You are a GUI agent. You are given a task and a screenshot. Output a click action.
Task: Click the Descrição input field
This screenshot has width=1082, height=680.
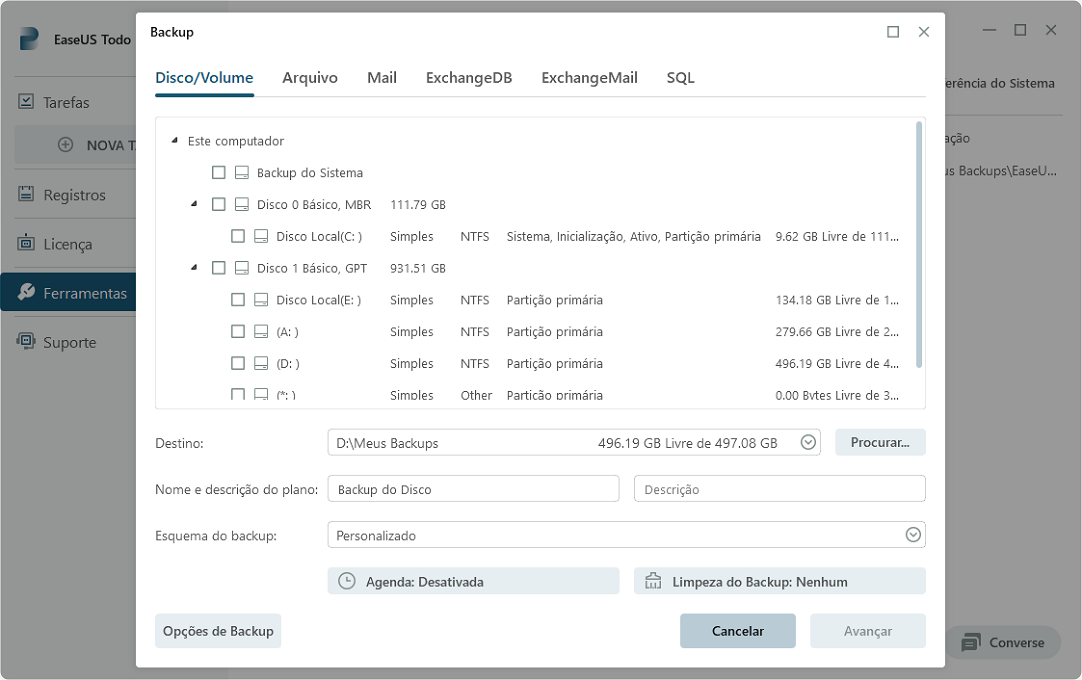(779, 489)
